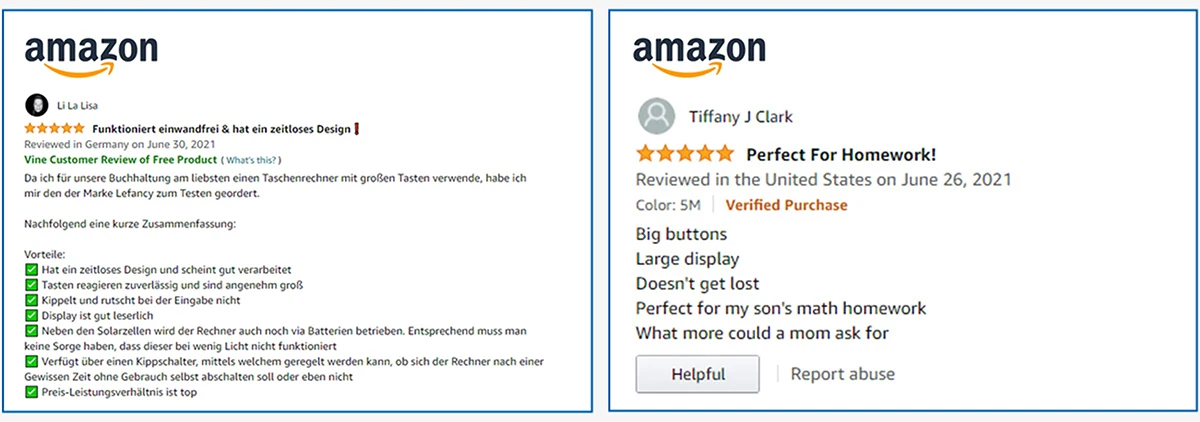The height and width of the screenshot is (422, 1200).
Task: Click the five-star rating on Li La Lisa's review
Action: (54, 129)
